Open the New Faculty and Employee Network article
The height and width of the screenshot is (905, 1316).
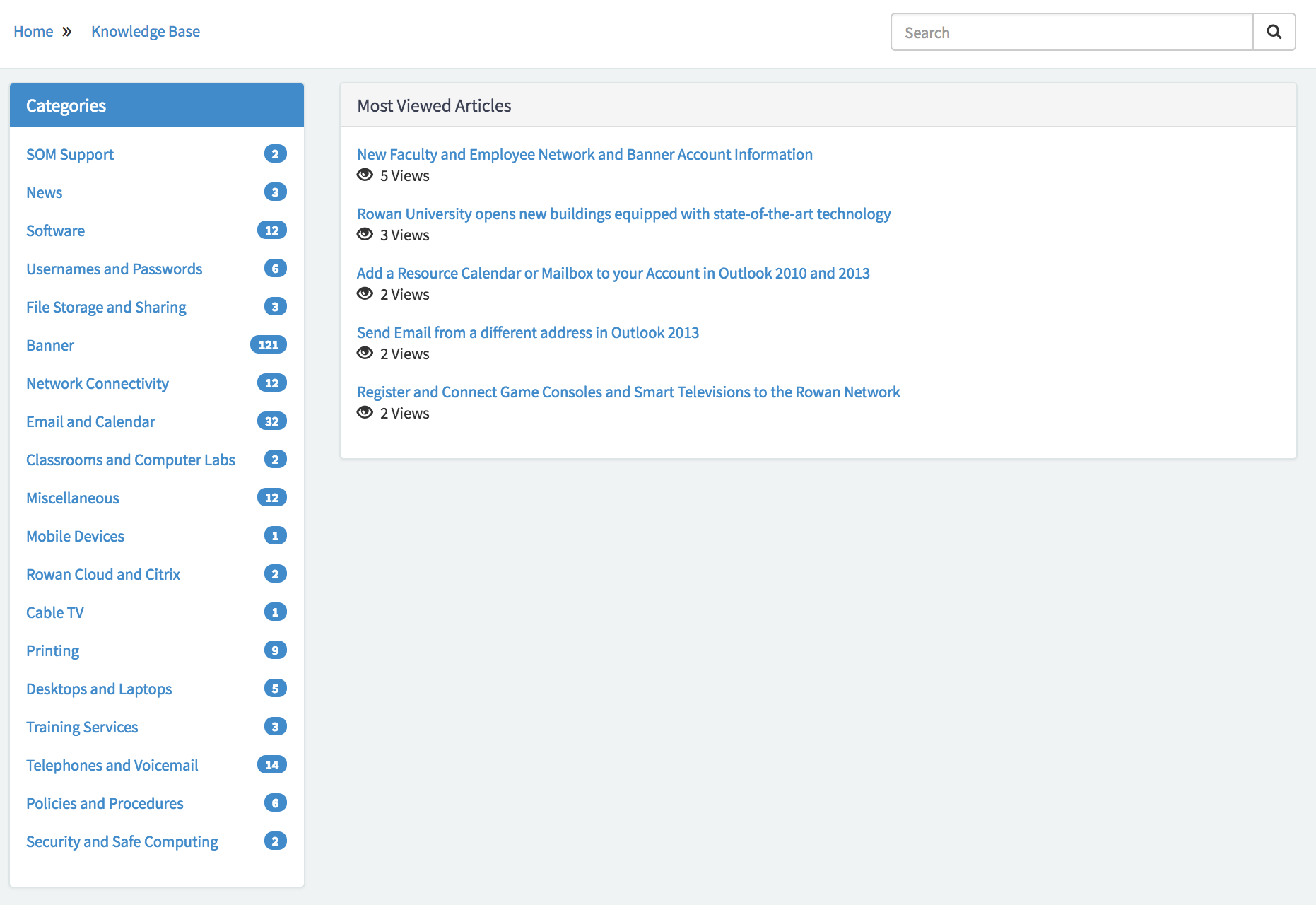(584, 154)
